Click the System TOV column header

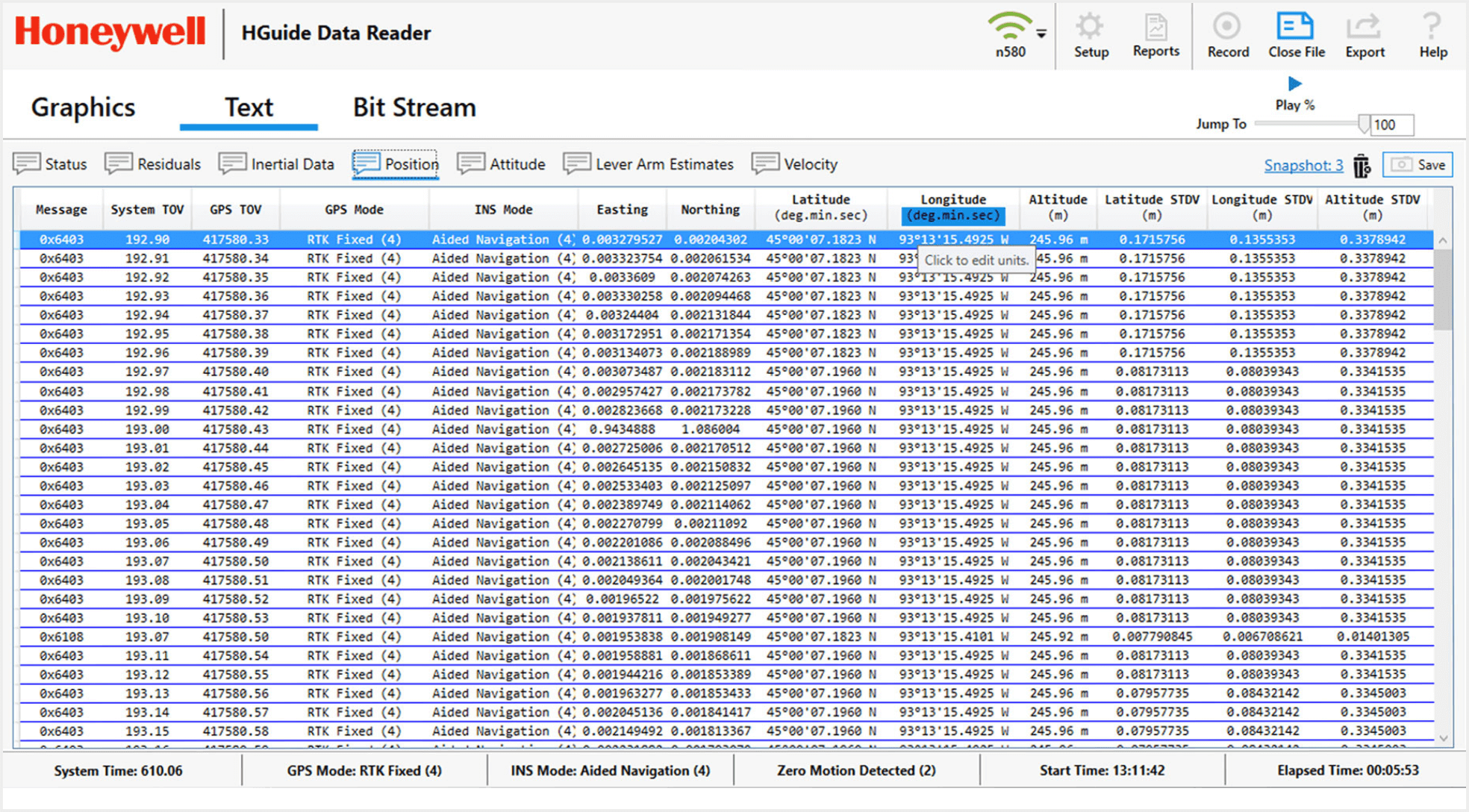(x=147, y=210)
